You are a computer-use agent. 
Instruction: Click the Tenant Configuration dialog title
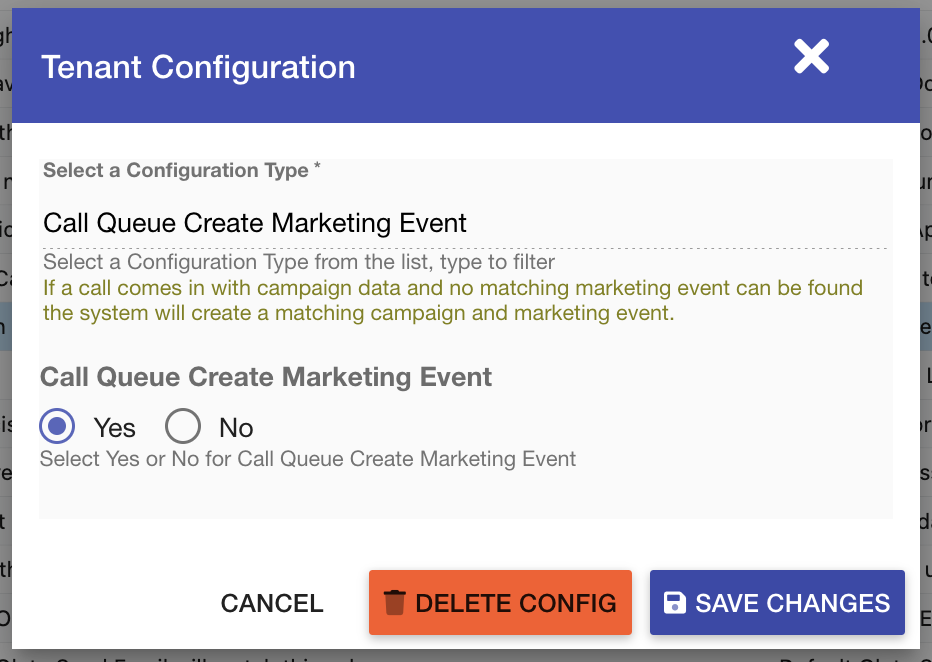point(198,67)
